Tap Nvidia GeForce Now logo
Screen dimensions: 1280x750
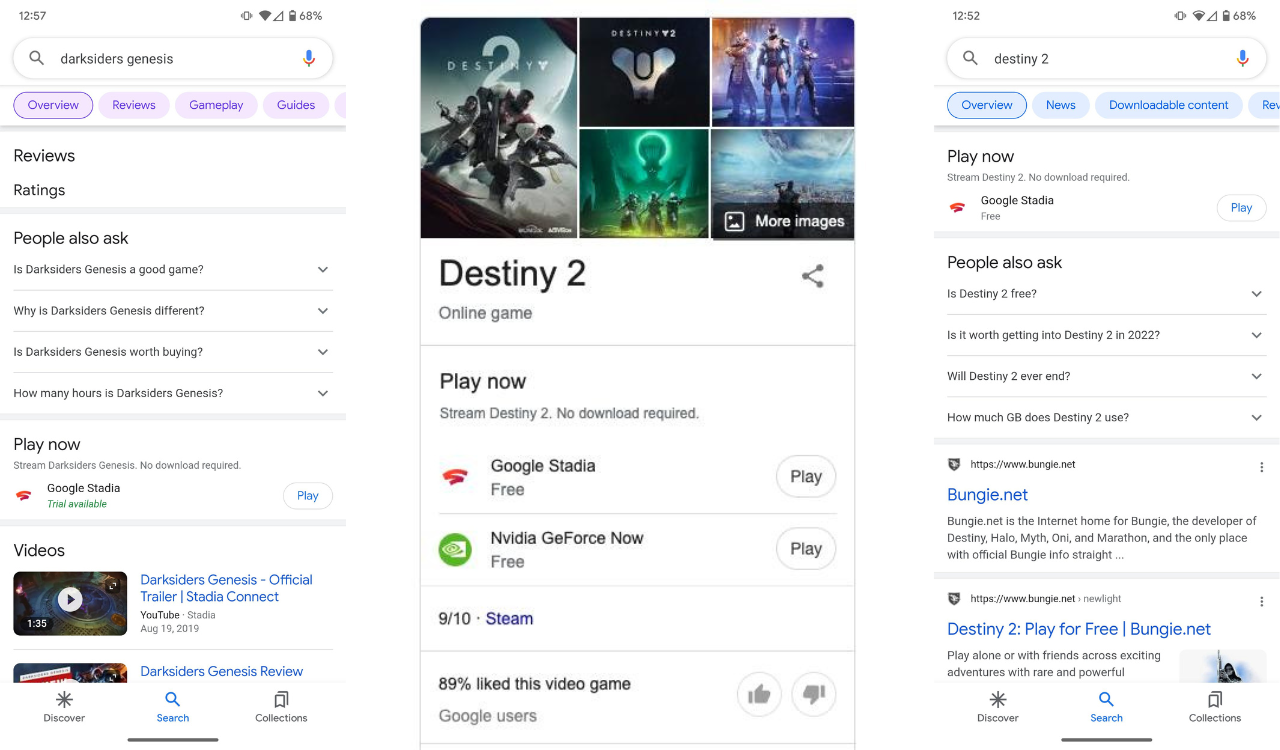pyautogui.click(x=455, y=549)
